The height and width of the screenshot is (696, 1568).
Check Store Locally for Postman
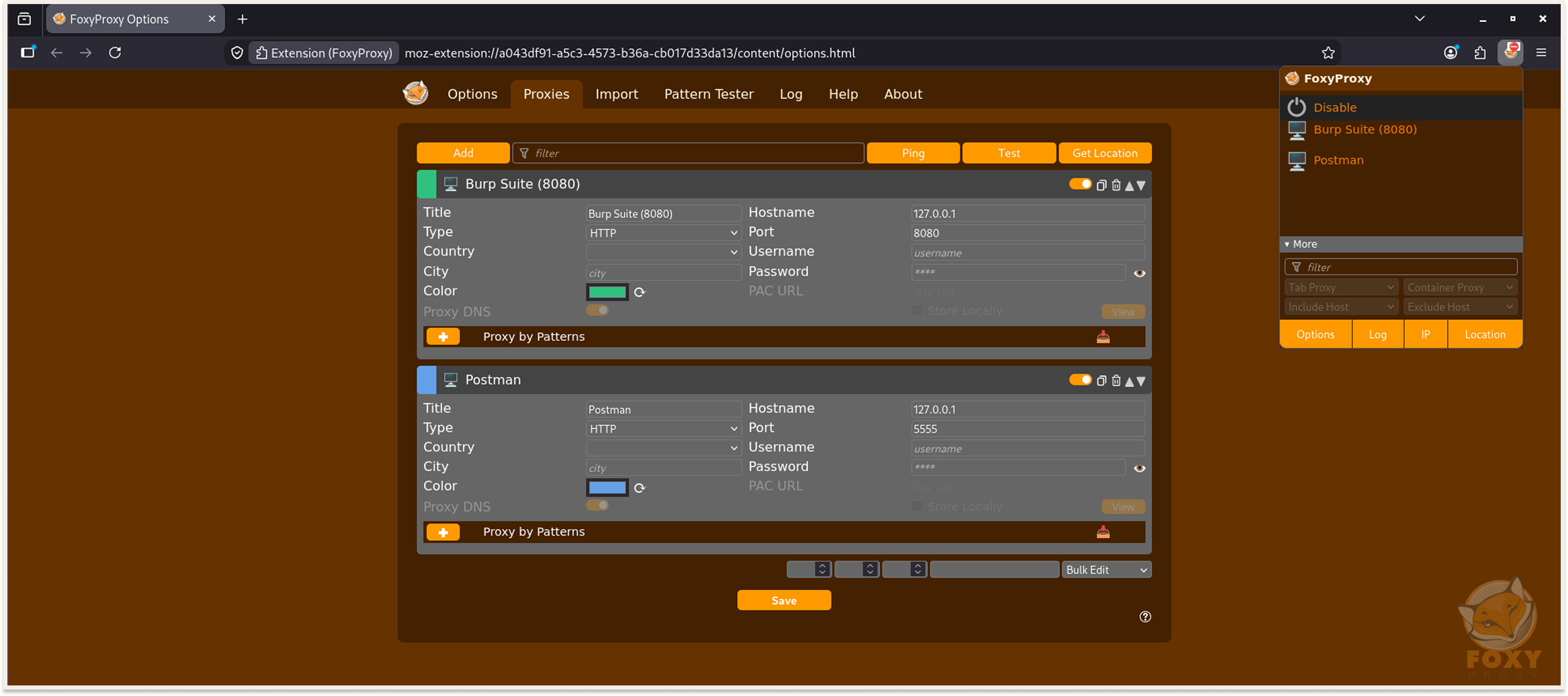[x=917, y=507]
